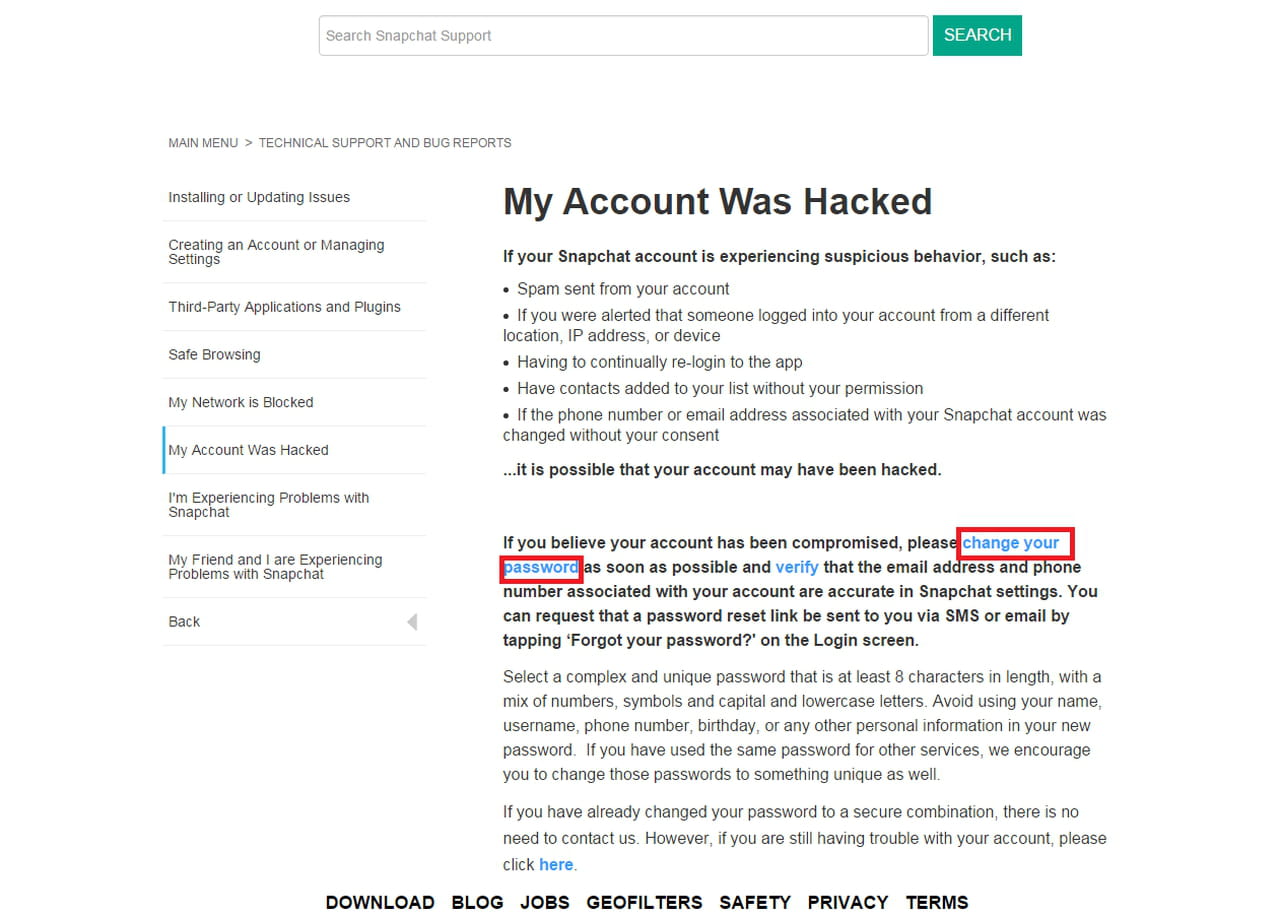Open My Friend and I are Experiencing Problems
Viewport: 1280px width, 916px height.
[x=275, y=567]
